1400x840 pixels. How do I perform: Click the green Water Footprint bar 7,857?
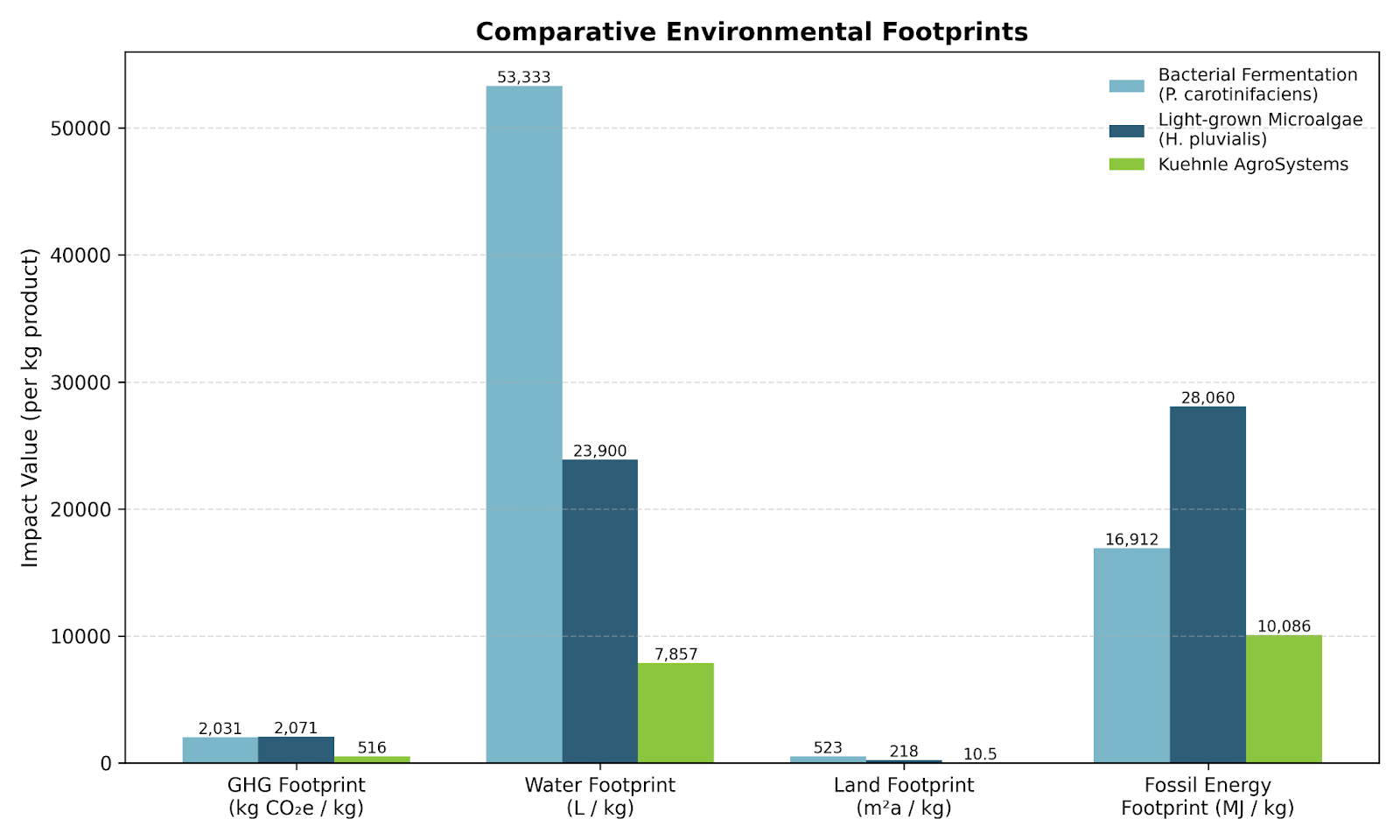pyautogui.click(x=675, y=713)
